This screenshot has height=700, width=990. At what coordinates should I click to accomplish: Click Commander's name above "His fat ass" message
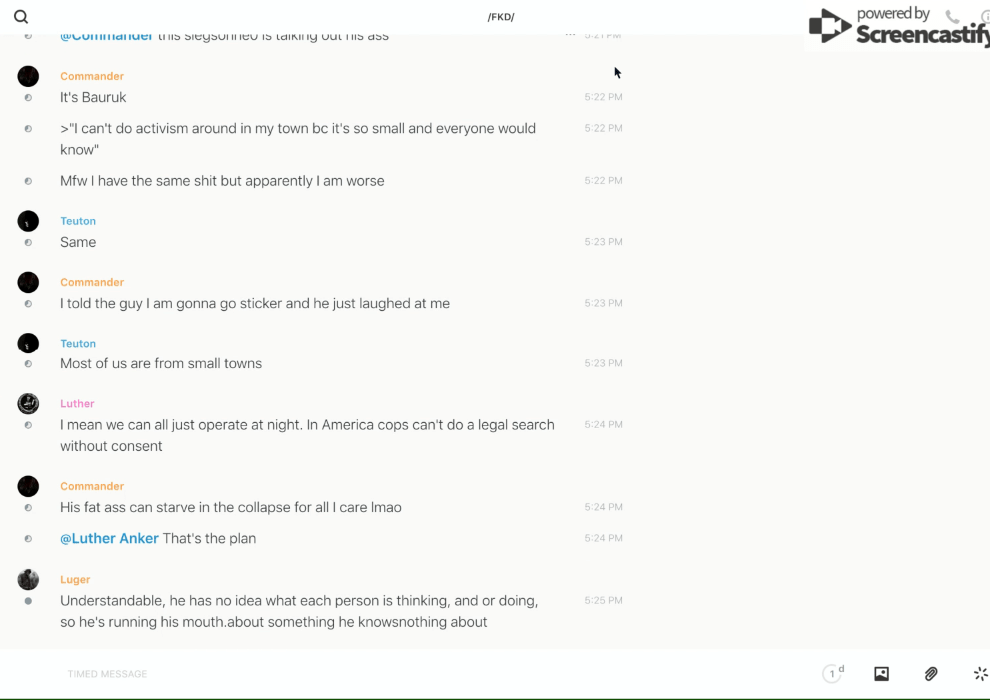coord(92,486)
